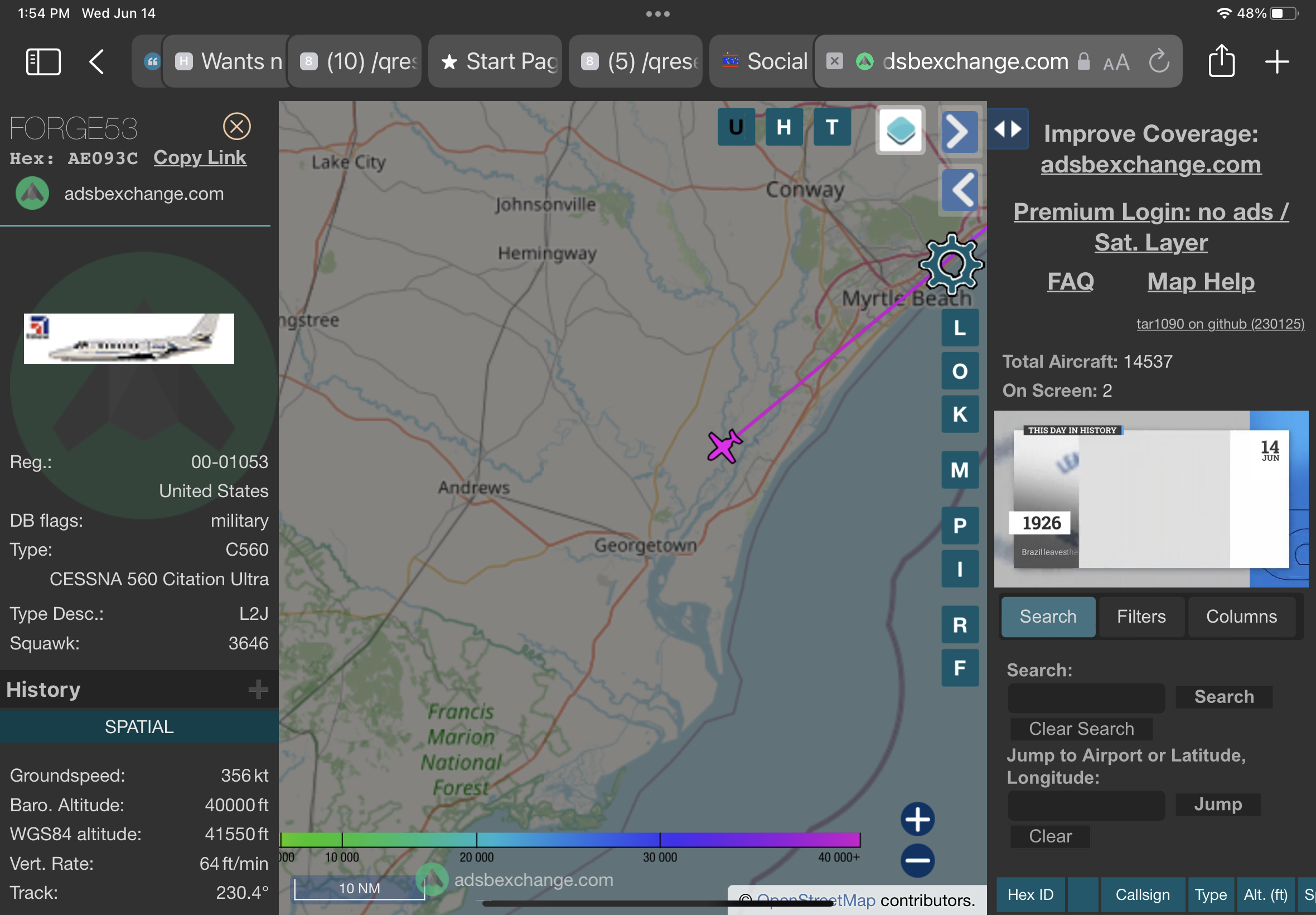Open the AA reader view options
This screenshot has height=915, width=1316.
(1116, 62)
